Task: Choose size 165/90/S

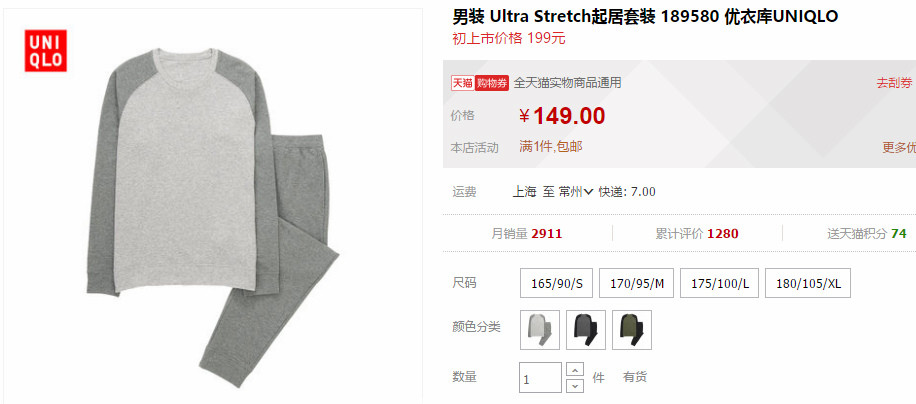Action: point(557,284)
